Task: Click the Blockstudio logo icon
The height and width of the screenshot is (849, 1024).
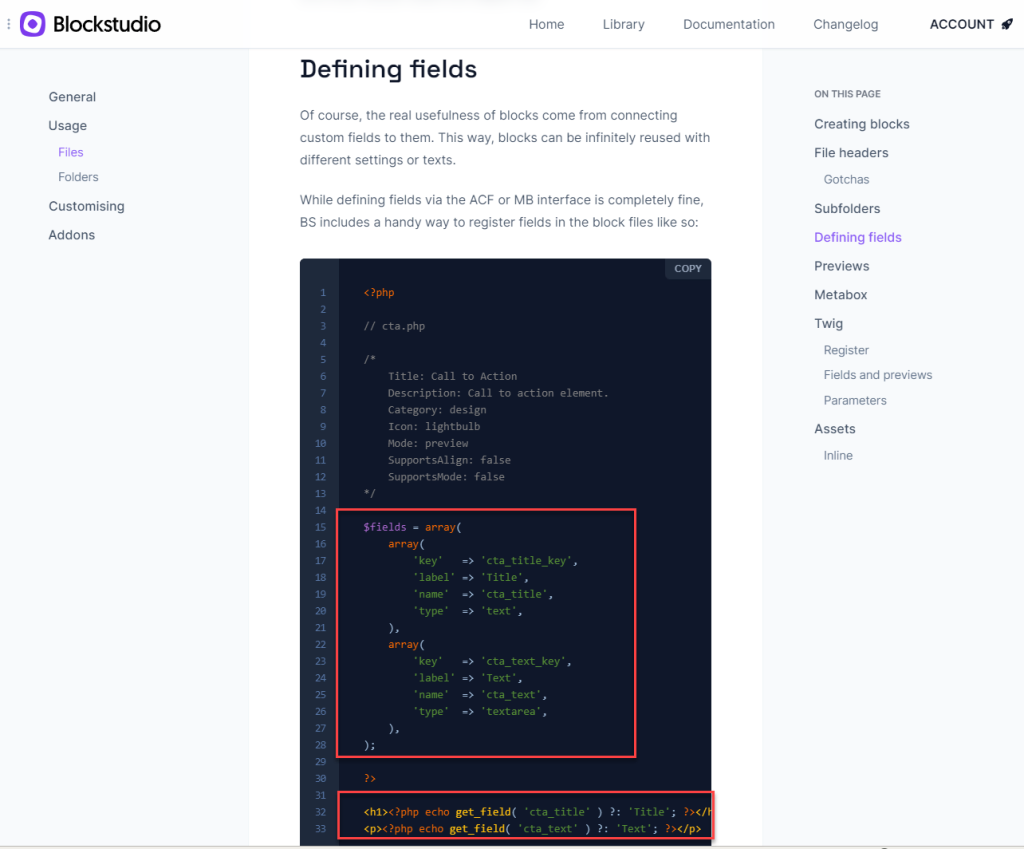Action: coord(32,24)
